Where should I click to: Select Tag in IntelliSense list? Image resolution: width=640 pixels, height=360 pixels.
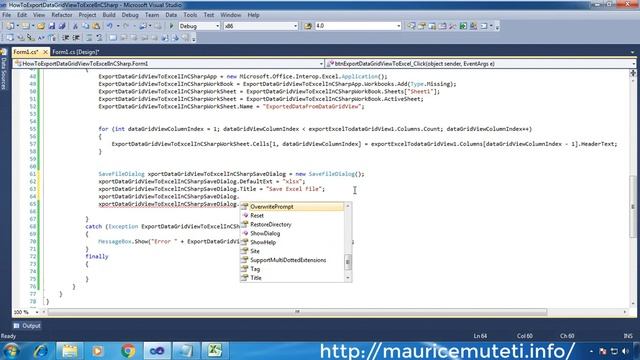pos(293,269)
